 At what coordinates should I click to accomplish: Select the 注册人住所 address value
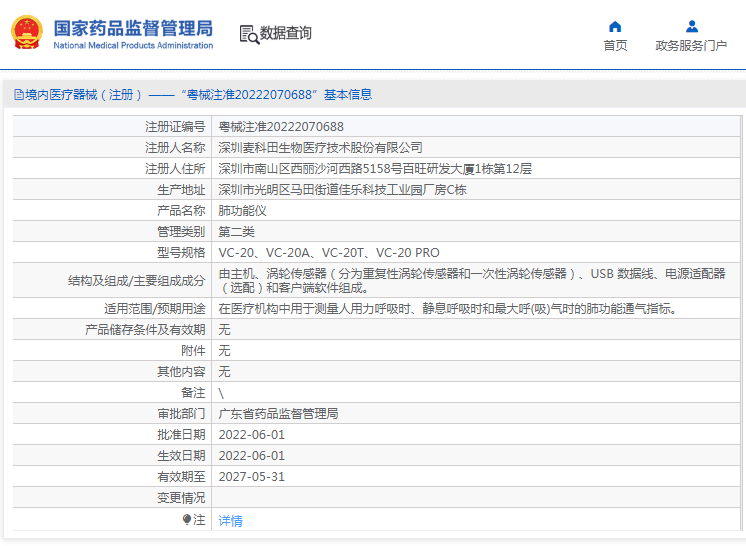[375, 169]
